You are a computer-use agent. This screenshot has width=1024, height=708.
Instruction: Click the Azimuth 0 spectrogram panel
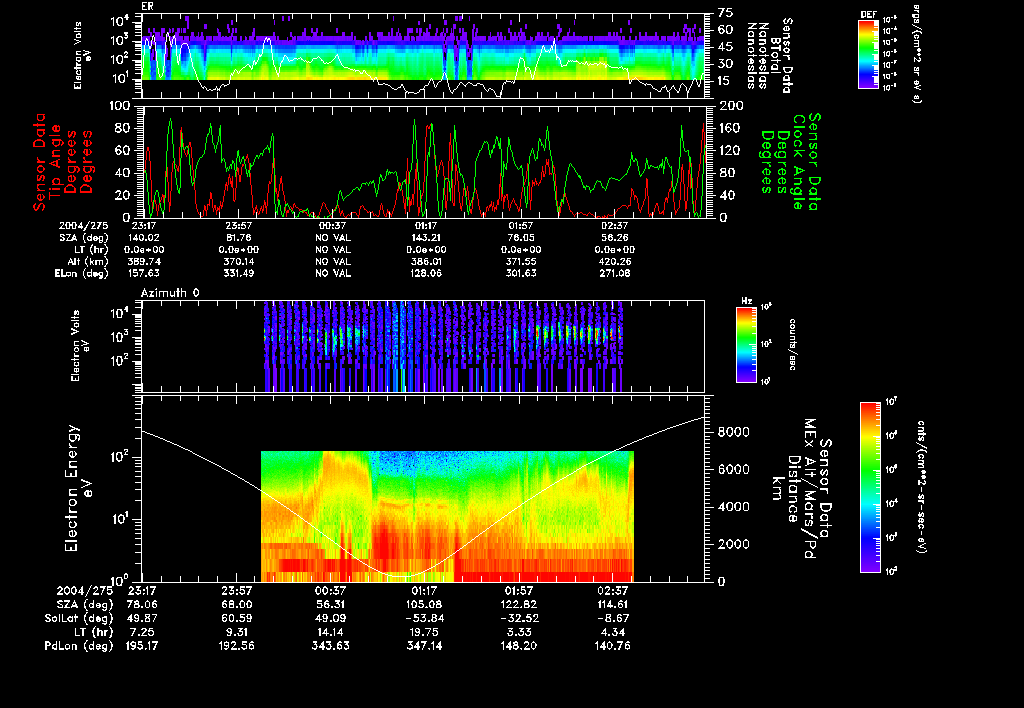pos(423,346)
